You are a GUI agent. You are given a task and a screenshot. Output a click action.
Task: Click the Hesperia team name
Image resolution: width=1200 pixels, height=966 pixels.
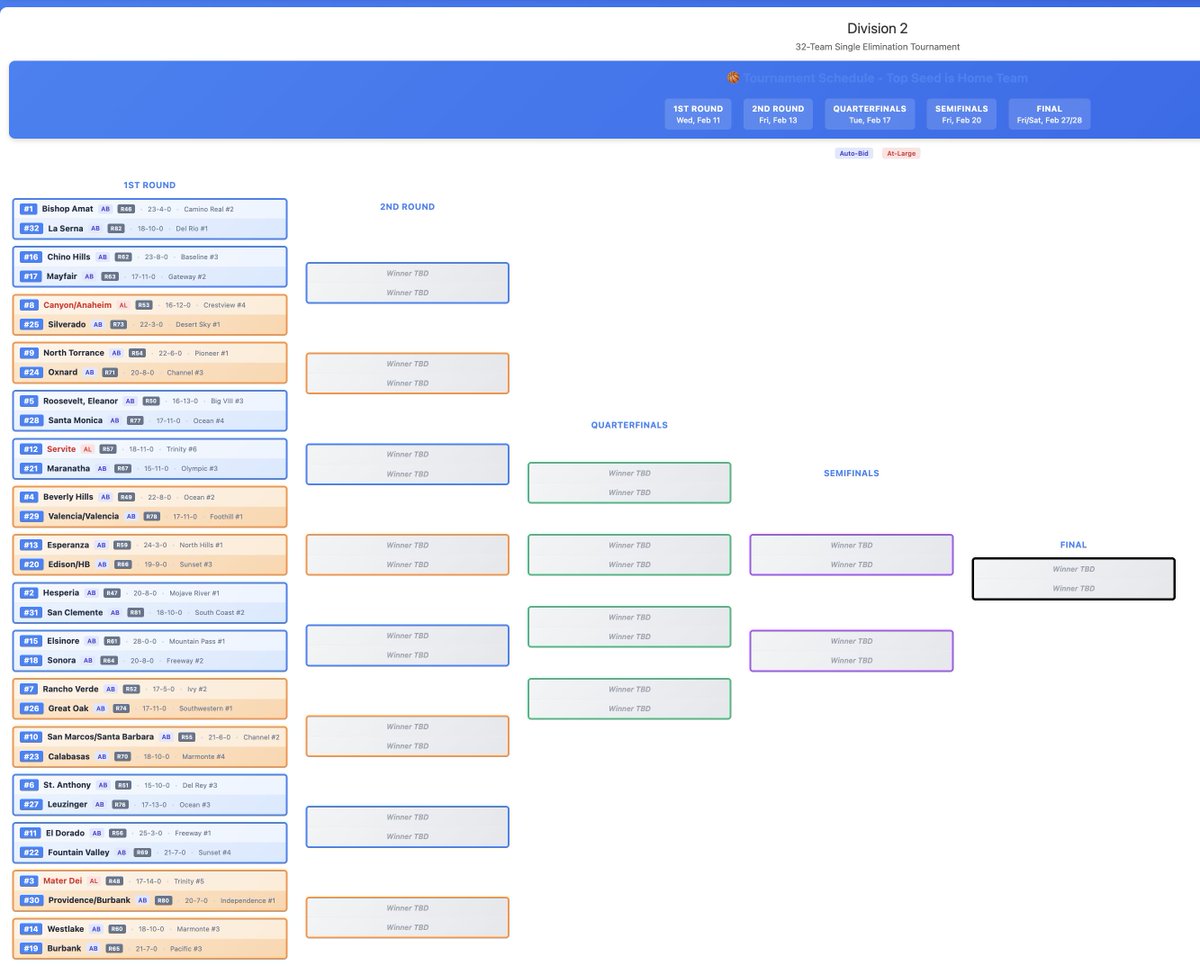(x=62, y=593)
